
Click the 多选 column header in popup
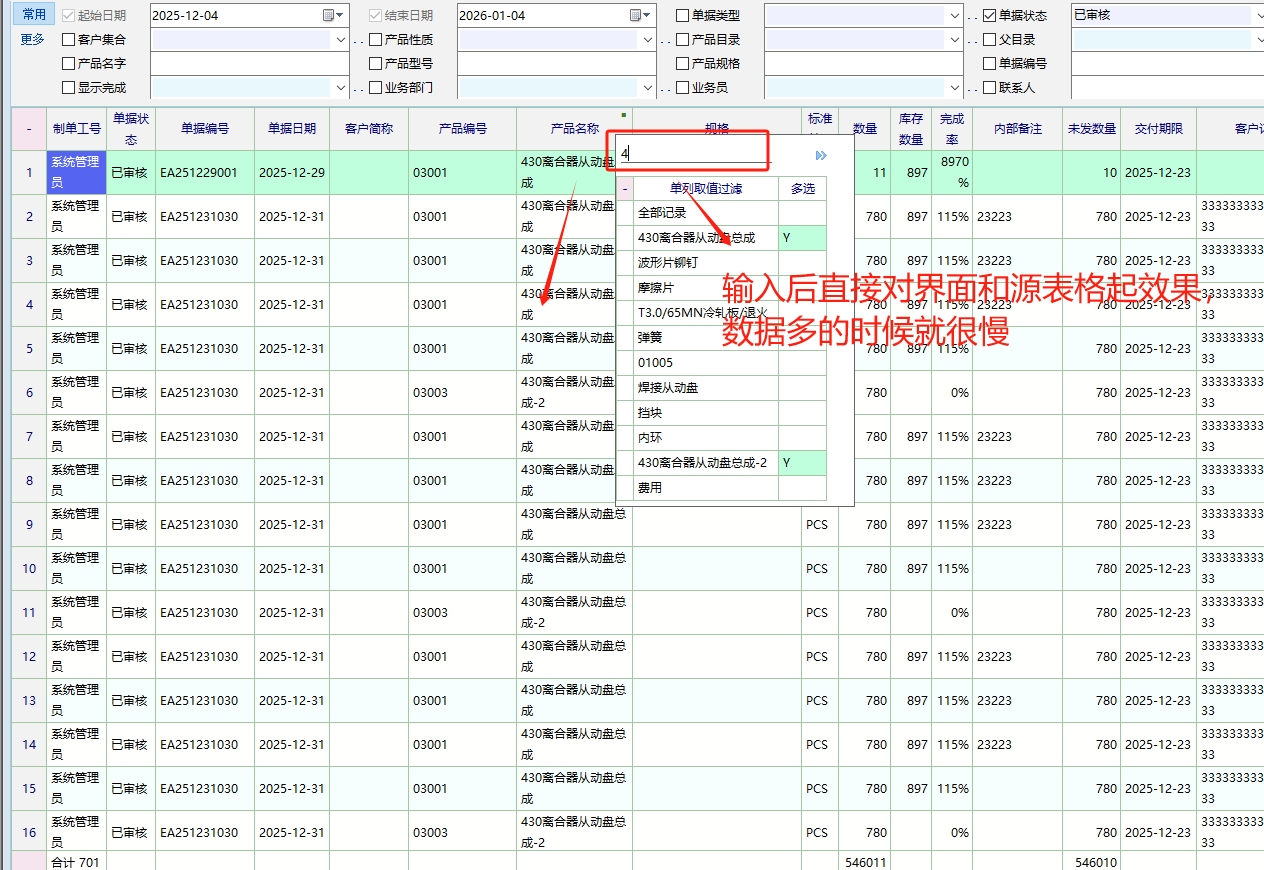pos(802,188)
